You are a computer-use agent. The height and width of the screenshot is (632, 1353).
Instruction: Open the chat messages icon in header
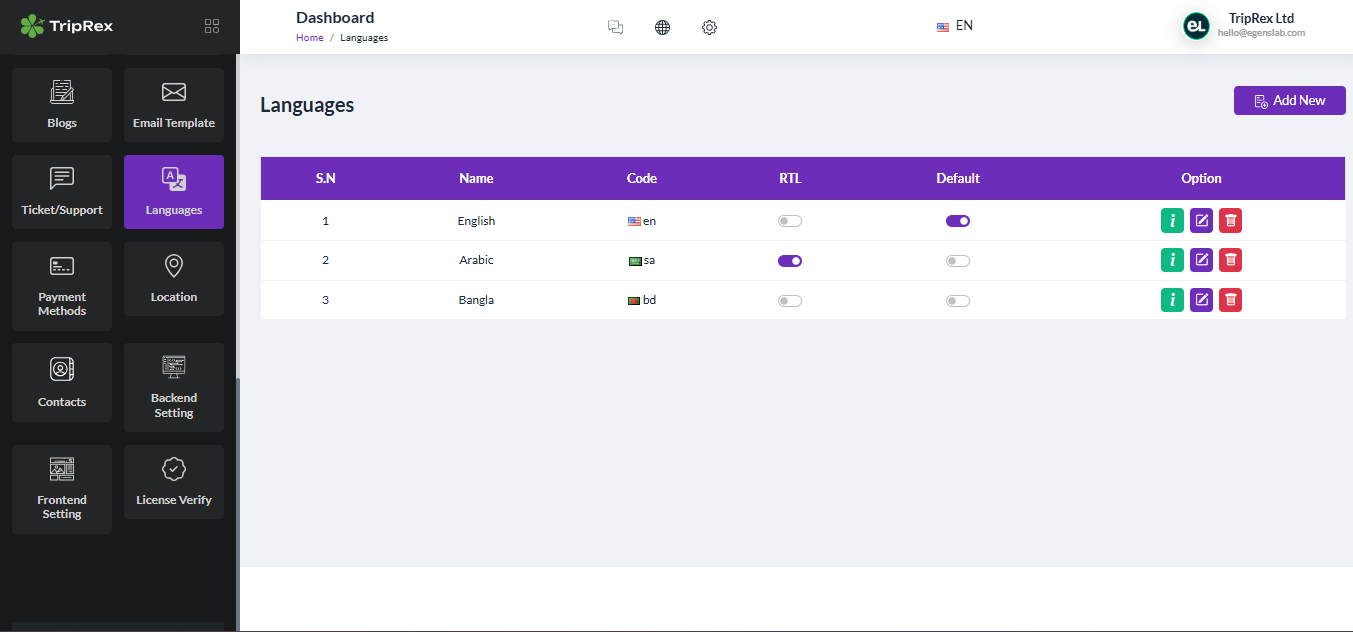[x=615, y=27]
